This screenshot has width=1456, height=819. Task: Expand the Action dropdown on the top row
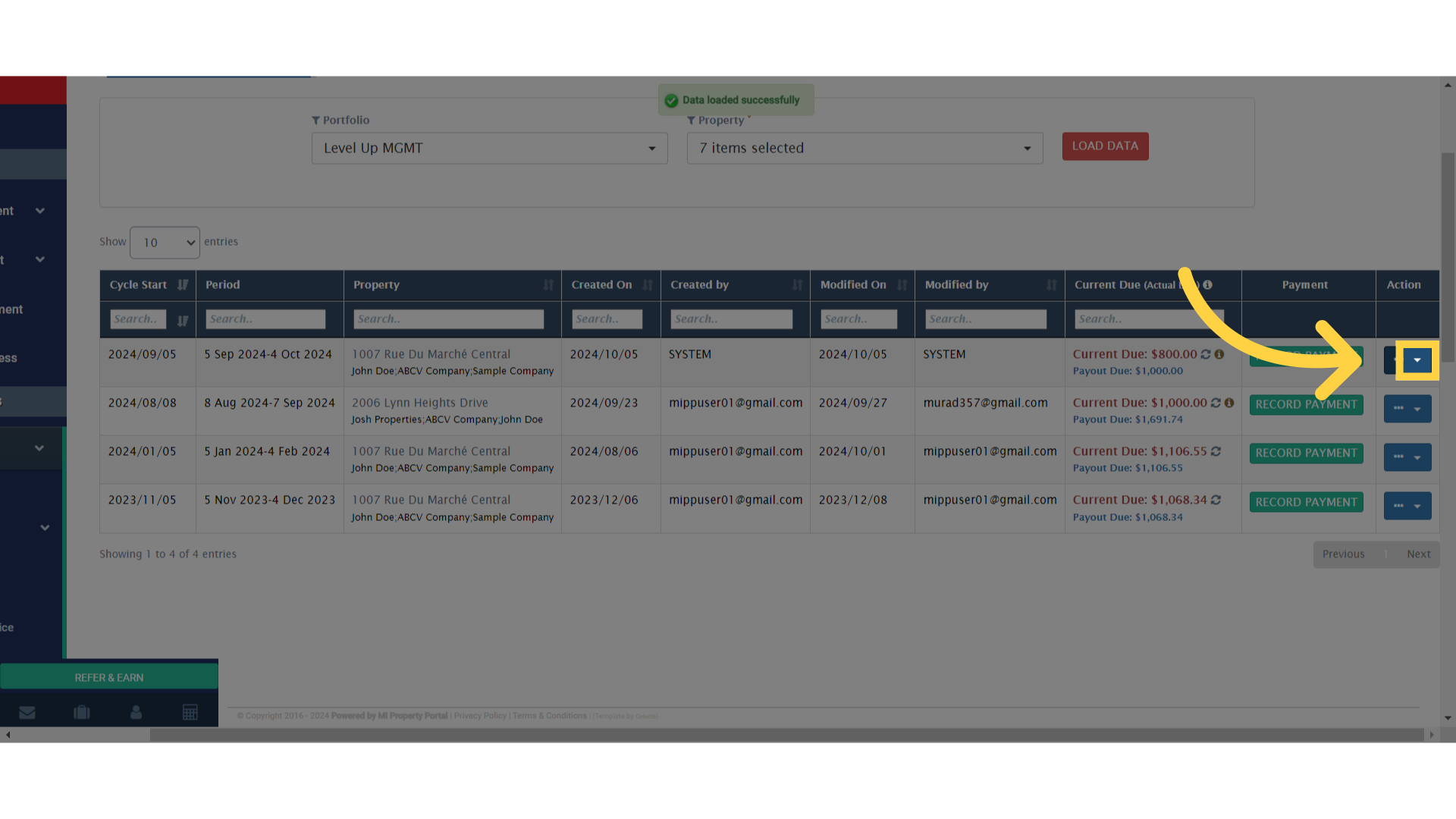1417,360
